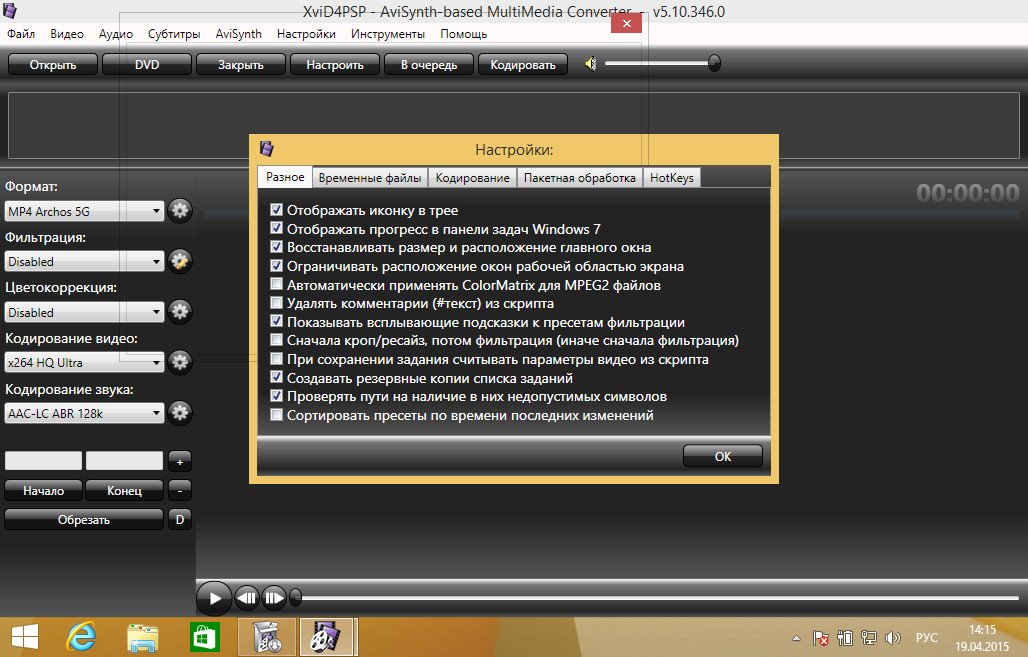
Task: Open Internet Explorer from the taskbar
Action: click(80, 636)
